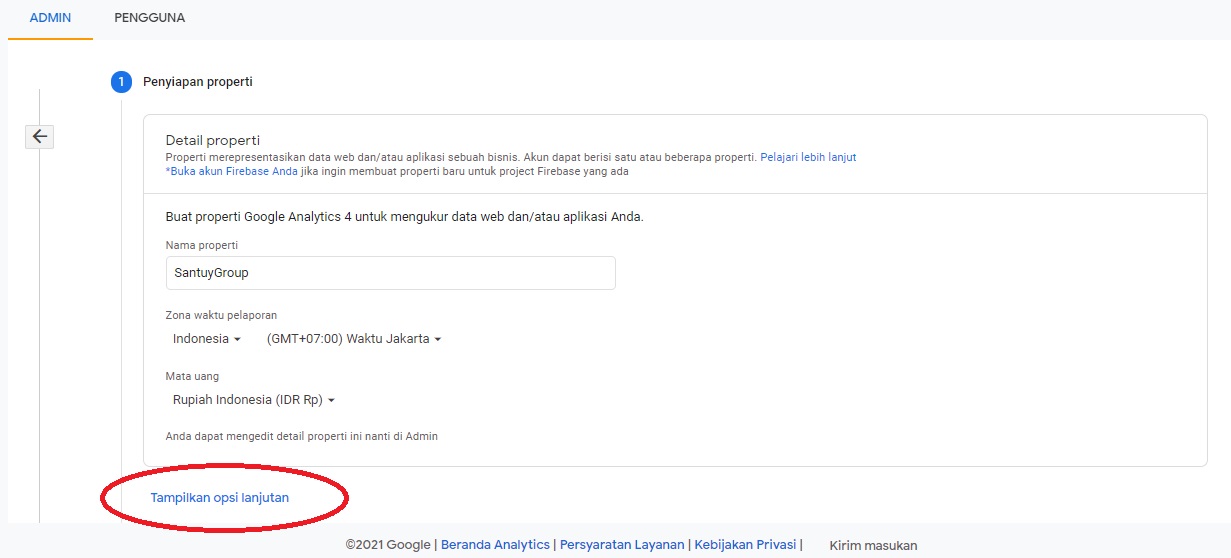The width and height of the screenshot is (1231, 558).
Task: Click the Penyiapan properti step heading
Action: pyautogui.click(x=198, y=82)
